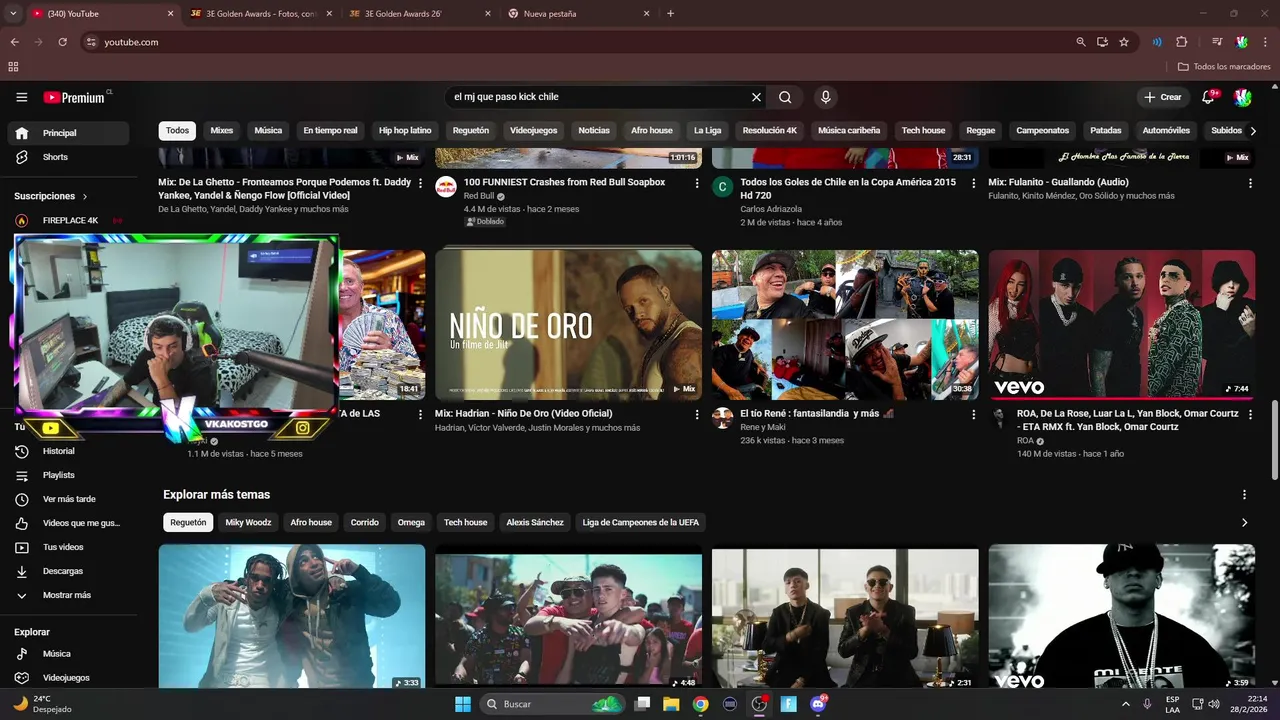The height and width of the screenshot is (720, 1280).
Task: Open Chrome from the Windows taskbar
Action: pyautogui.click(x=700, y=704)
